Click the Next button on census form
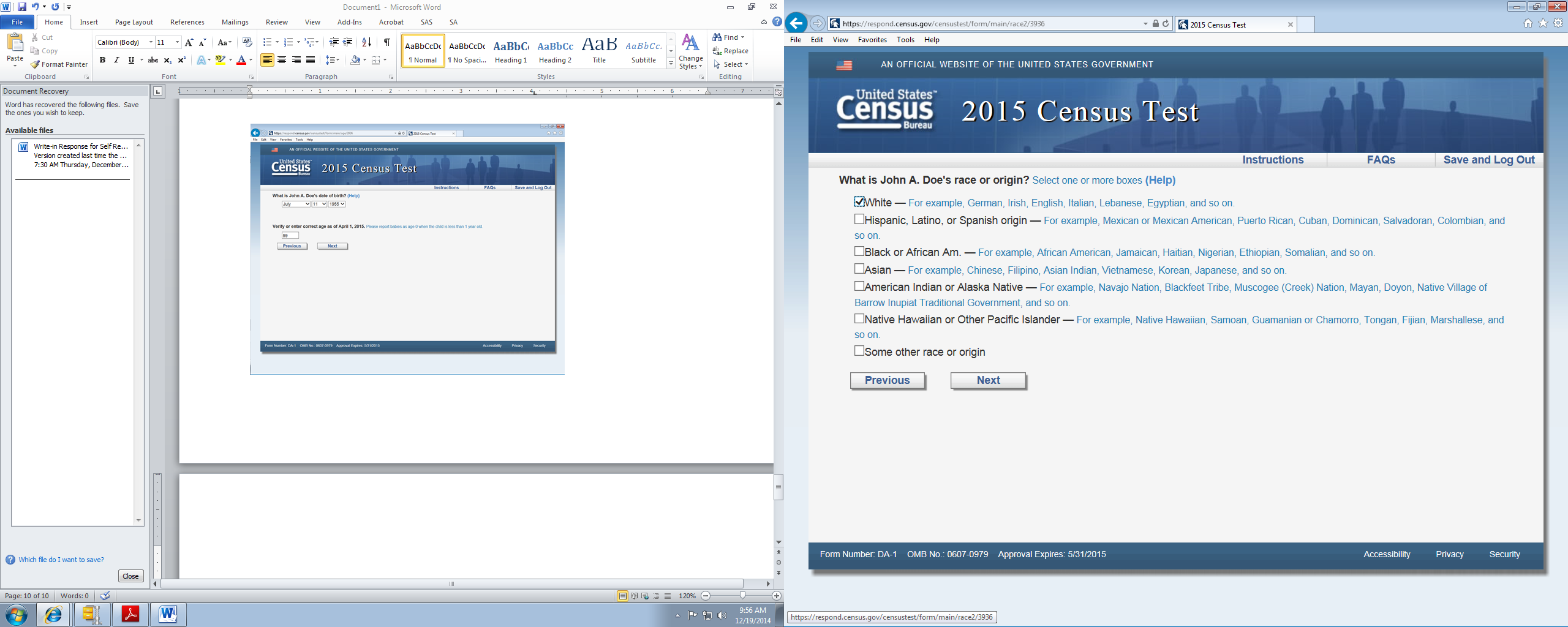1568x627 pixels. (x=988, y=380)
